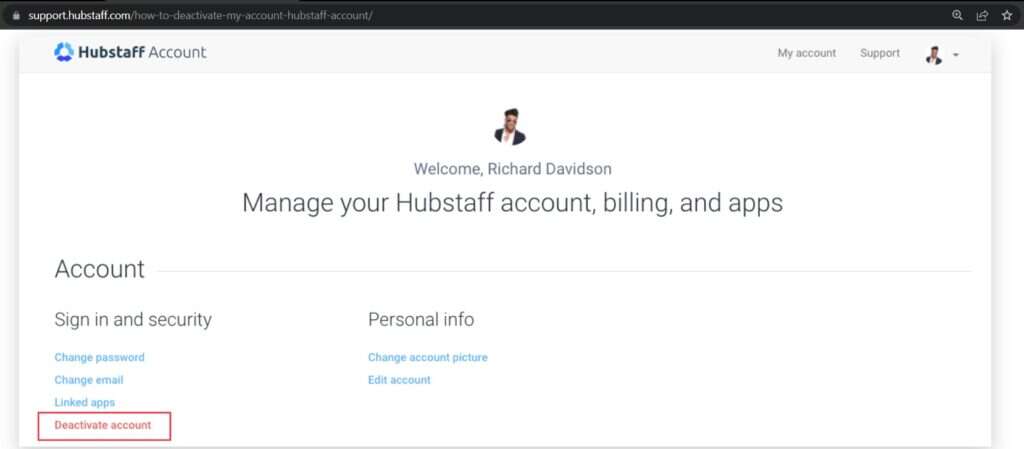Click the share page icon in address bar
The height and width of the screenshot is (449, 1024).
pos(982,16)
